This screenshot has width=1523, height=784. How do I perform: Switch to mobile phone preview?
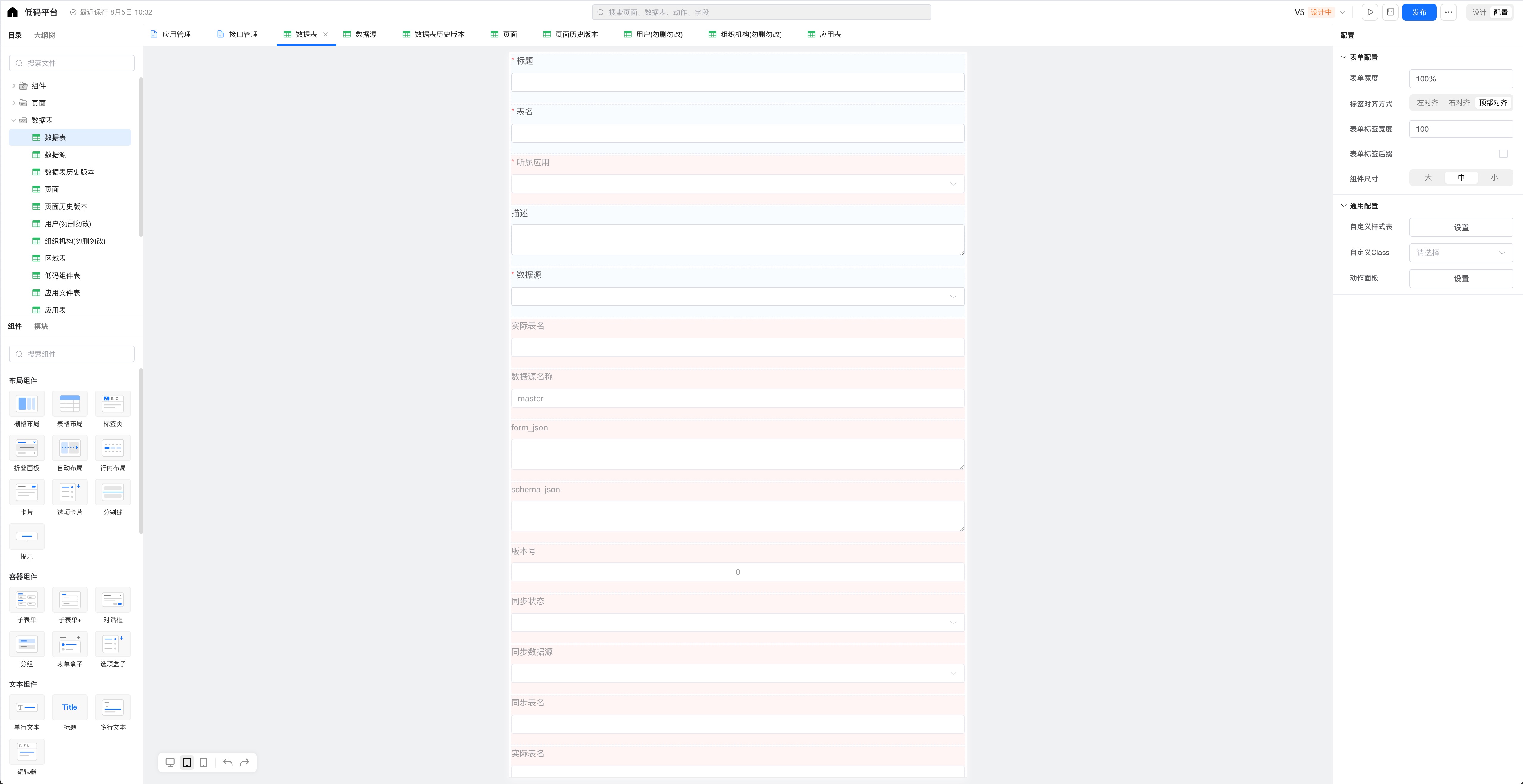coord(203,762)
